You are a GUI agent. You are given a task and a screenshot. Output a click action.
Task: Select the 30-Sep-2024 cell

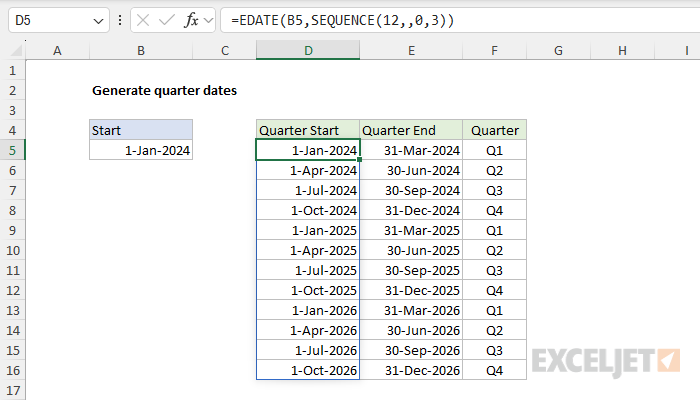point(411,191)
